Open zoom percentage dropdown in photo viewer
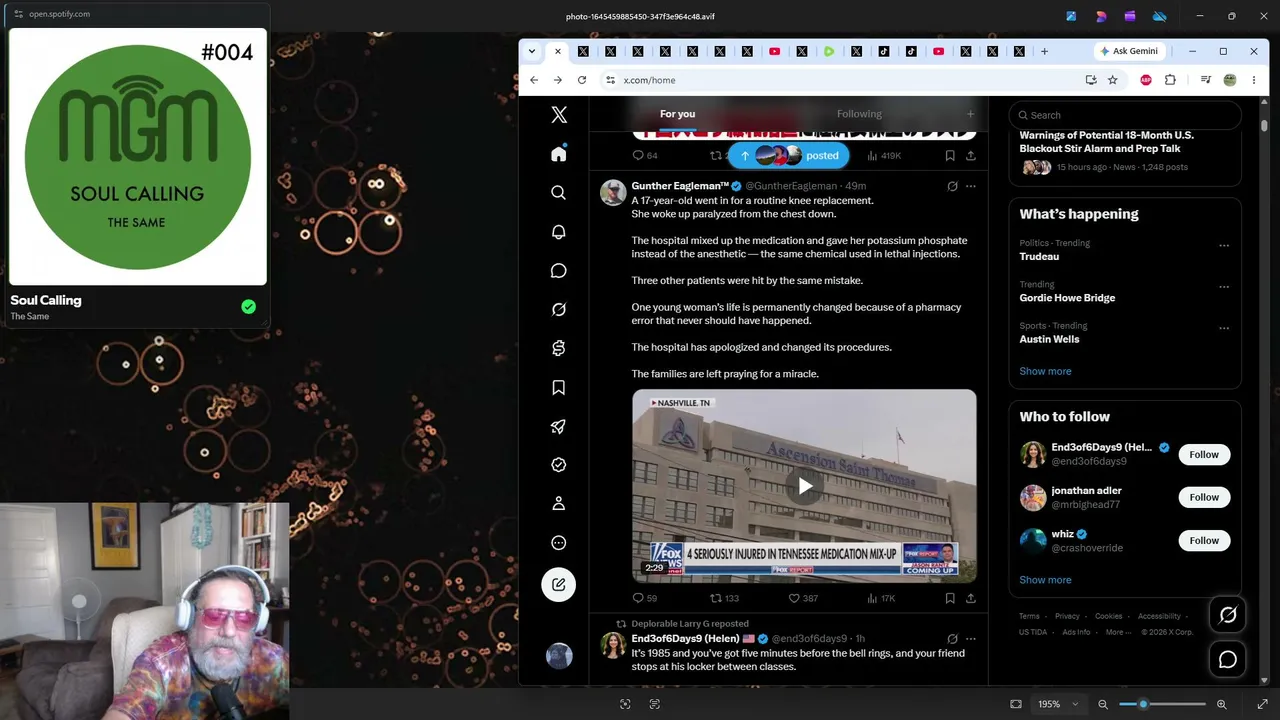This screenshot has height=720, width=1280. [1059, 704]
